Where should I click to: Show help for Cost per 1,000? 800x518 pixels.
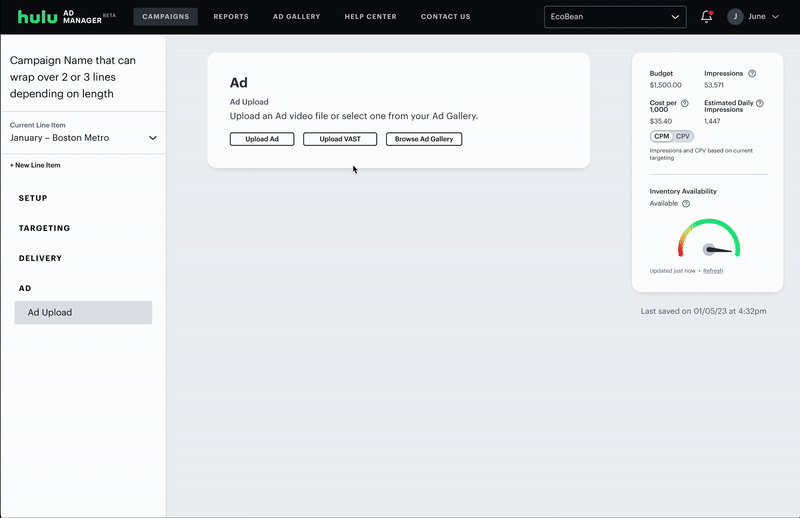coord(684,103)
